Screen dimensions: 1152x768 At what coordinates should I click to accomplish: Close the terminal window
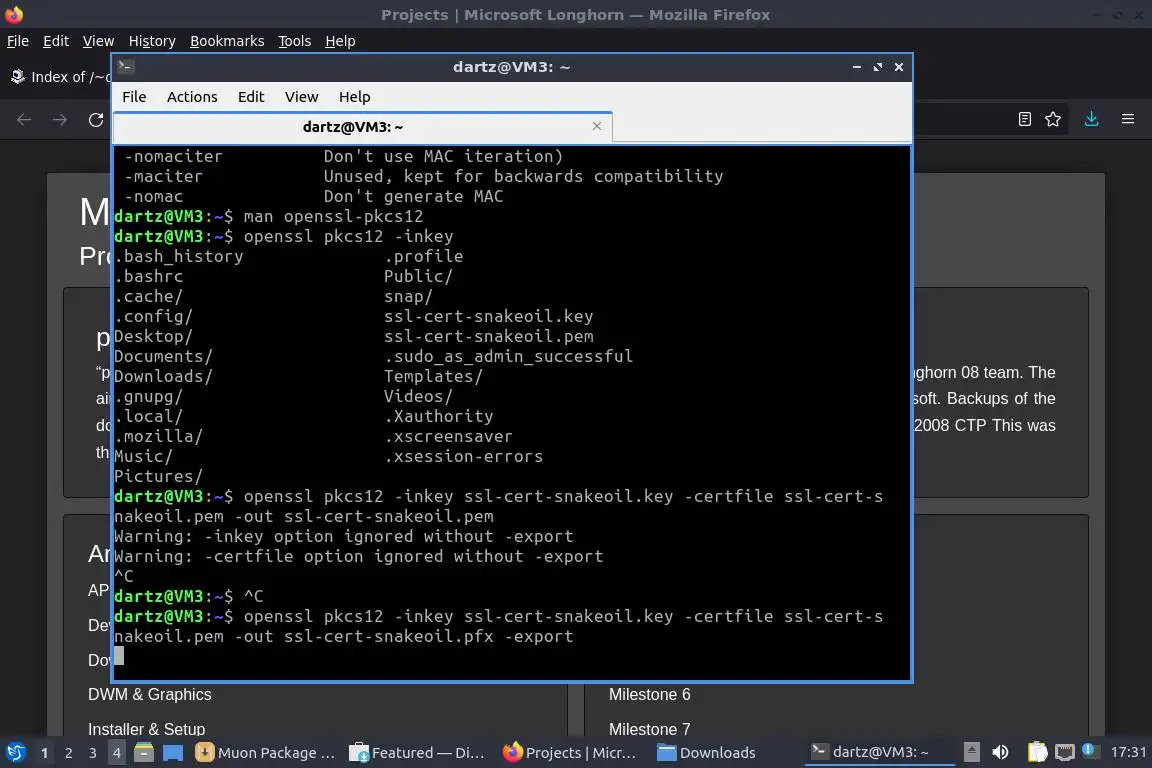pyautogui.click(x=899, y=67)
